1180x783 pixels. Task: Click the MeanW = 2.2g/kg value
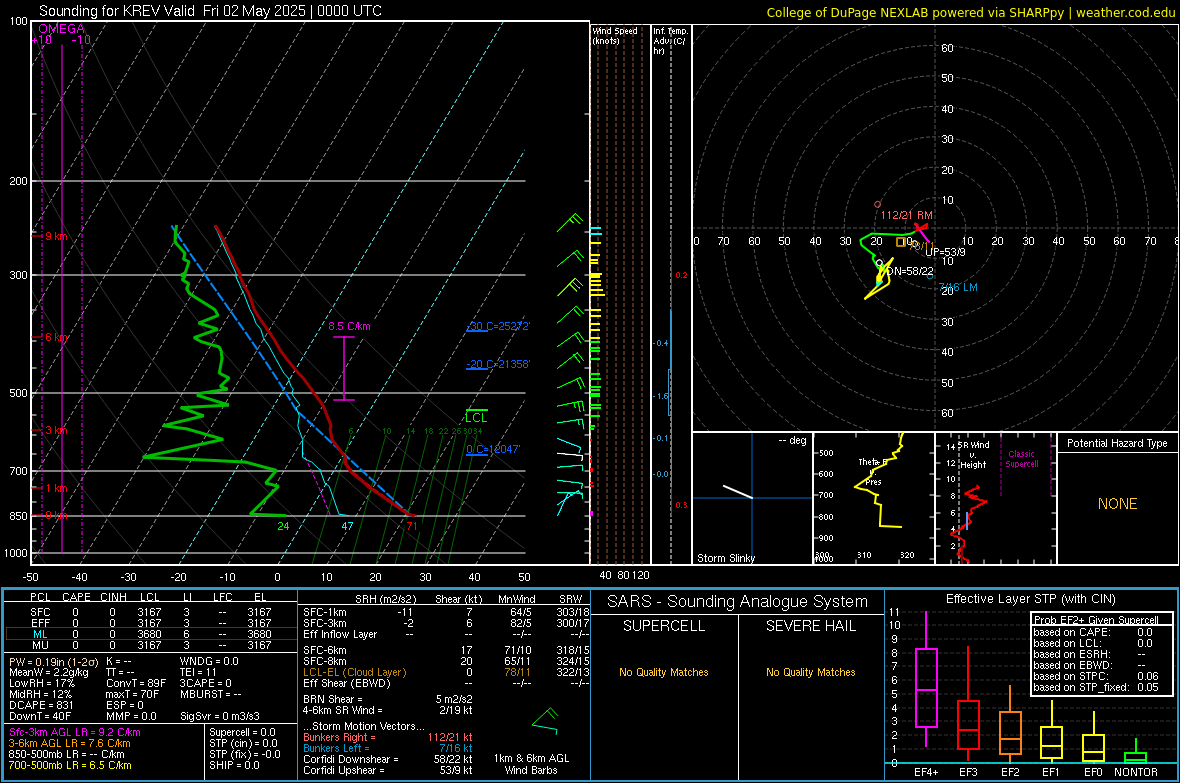point(48,672)
